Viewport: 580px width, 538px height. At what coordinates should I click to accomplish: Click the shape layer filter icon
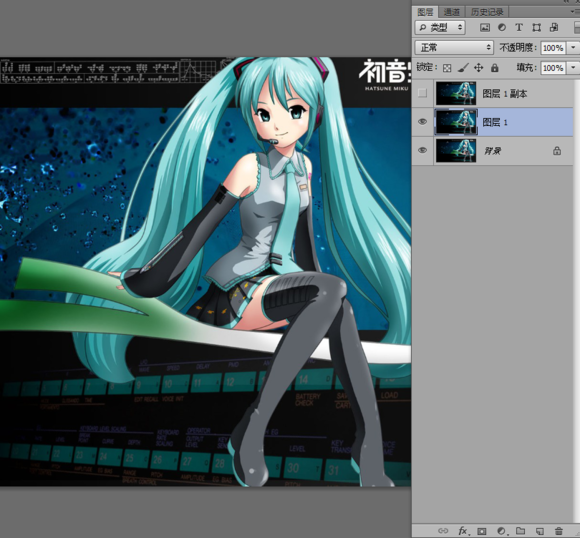(536, 27)
